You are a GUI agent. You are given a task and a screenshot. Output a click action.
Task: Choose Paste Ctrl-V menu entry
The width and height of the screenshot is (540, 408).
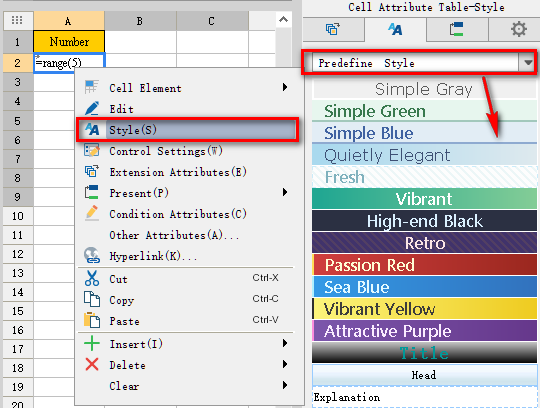[x=187, y=321]
